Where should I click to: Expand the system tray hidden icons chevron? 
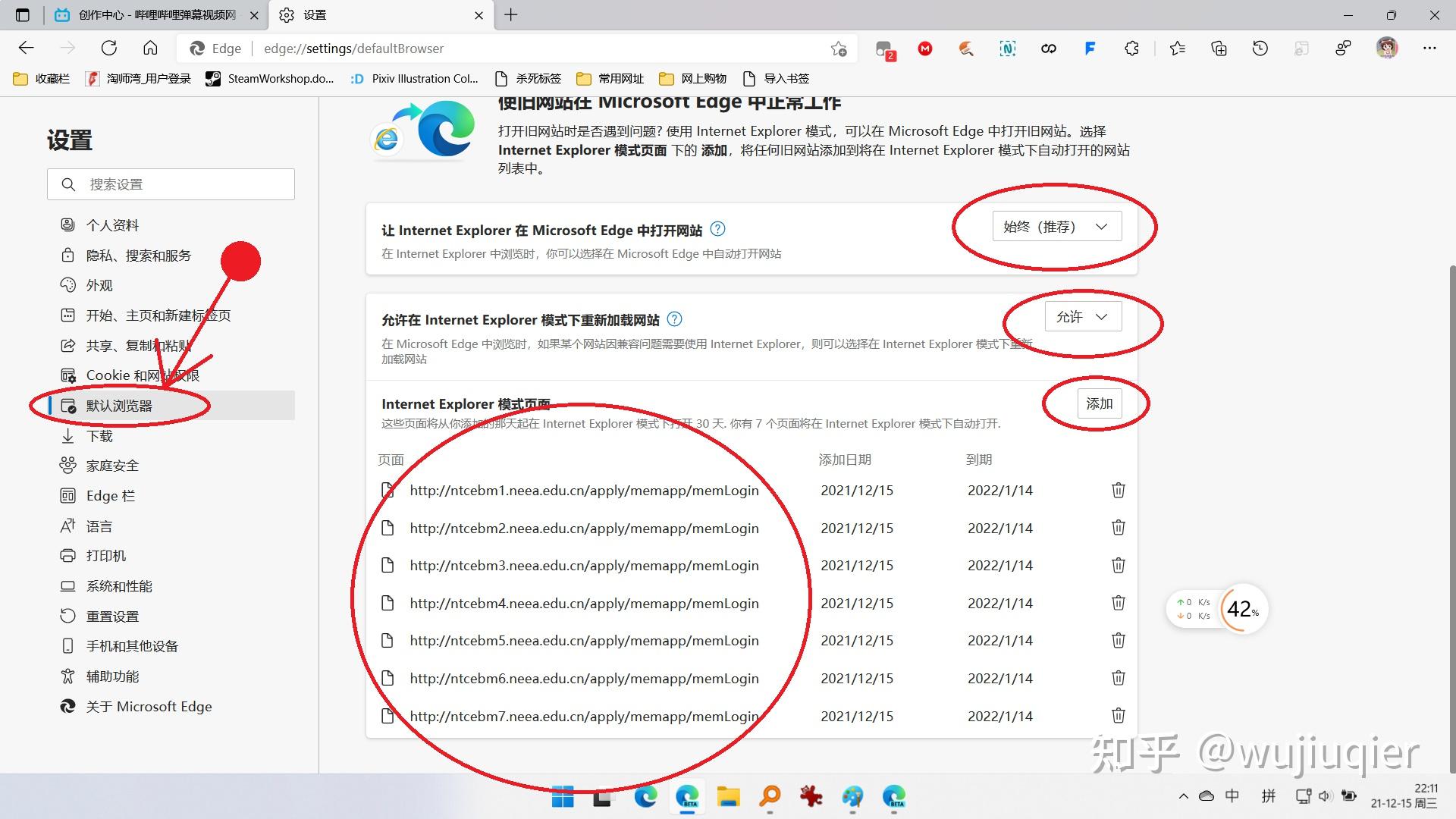pos(1183,796)
